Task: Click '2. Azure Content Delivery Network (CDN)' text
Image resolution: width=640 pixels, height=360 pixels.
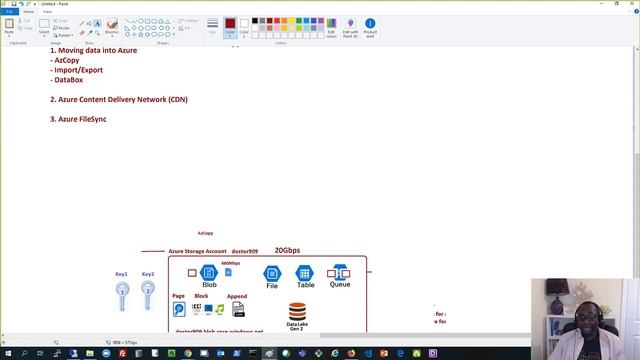Action: [x=119, y=100]
